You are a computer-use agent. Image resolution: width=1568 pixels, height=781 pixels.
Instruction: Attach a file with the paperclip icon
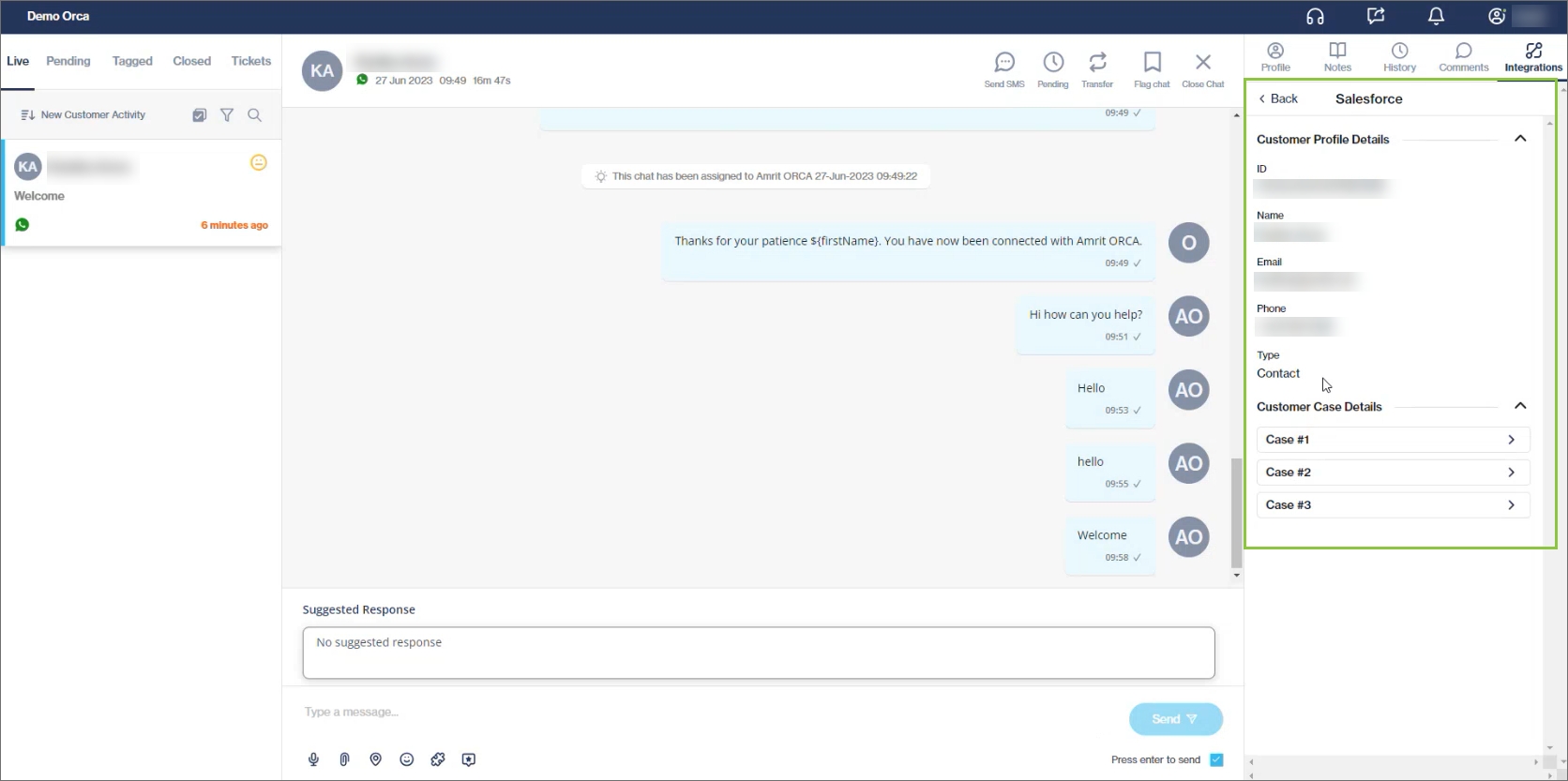pyautogui.click(x=344, y=759)
